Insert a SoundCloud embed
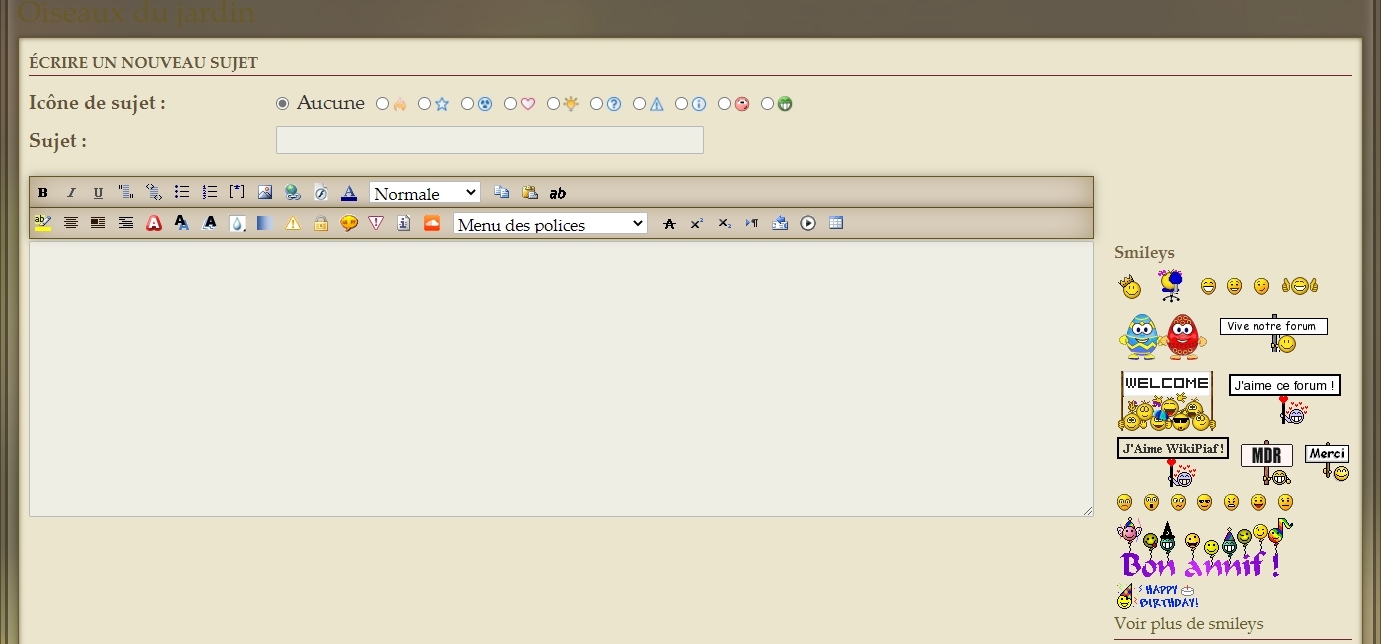 (x=432, y=223)
